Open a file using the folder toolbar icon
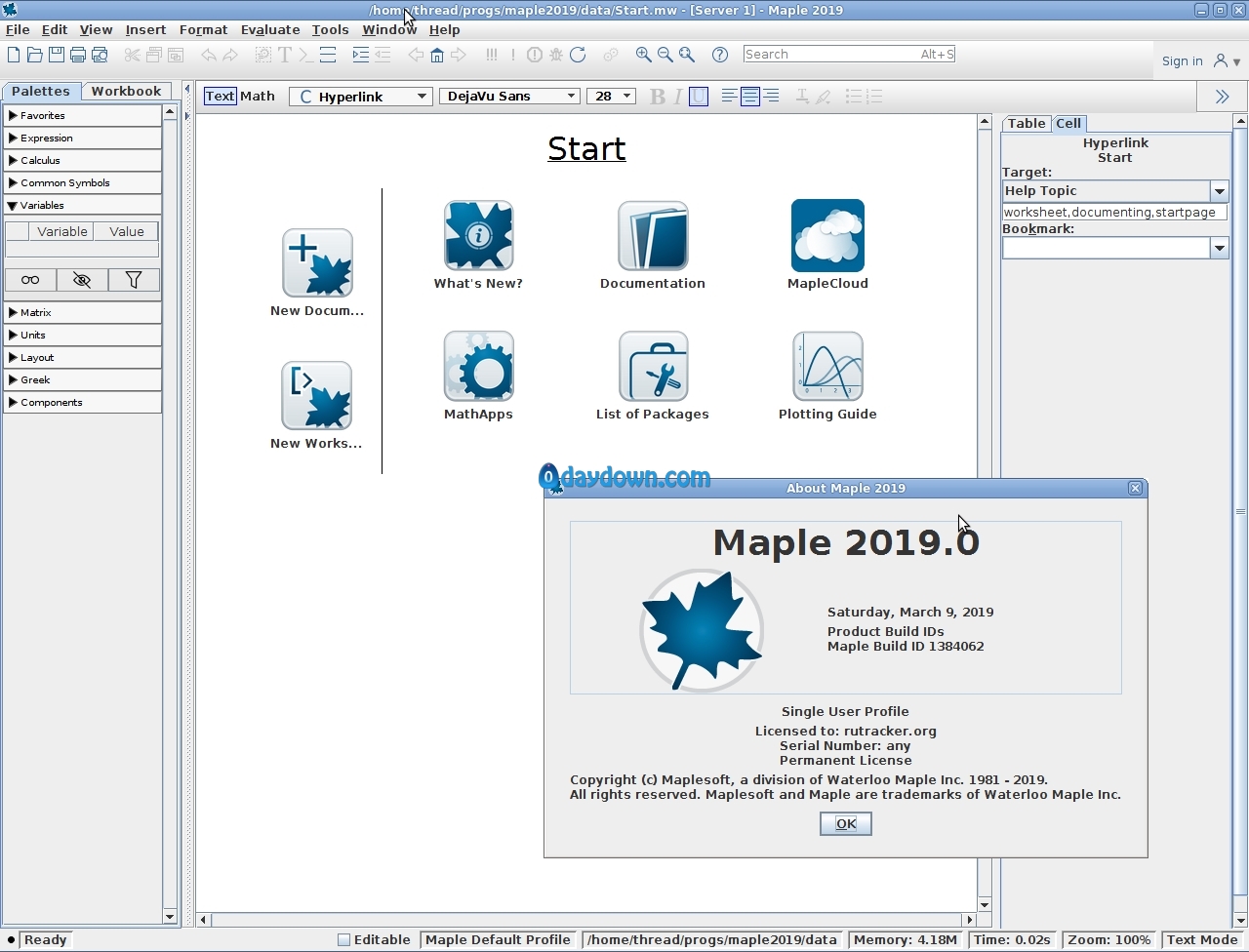Image resolution: width=1249 pixels, height=952 pixels. (35, 55)
